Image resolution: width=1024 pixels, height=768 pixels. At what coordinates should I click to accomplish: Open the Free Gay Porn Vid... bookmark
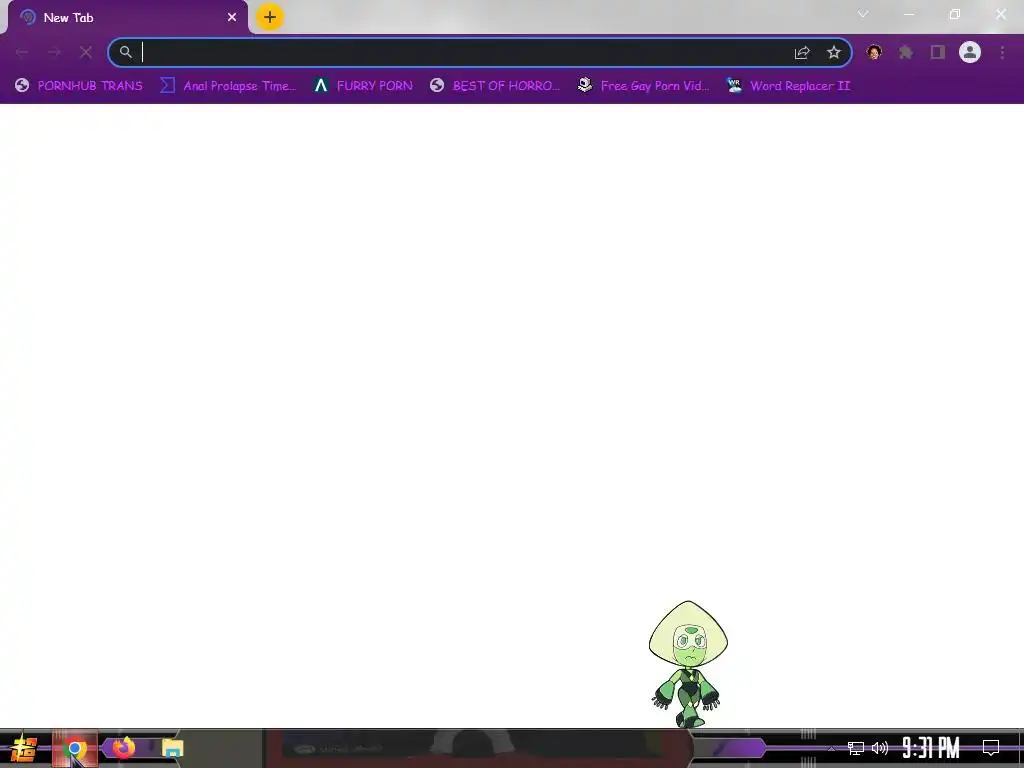643,86
